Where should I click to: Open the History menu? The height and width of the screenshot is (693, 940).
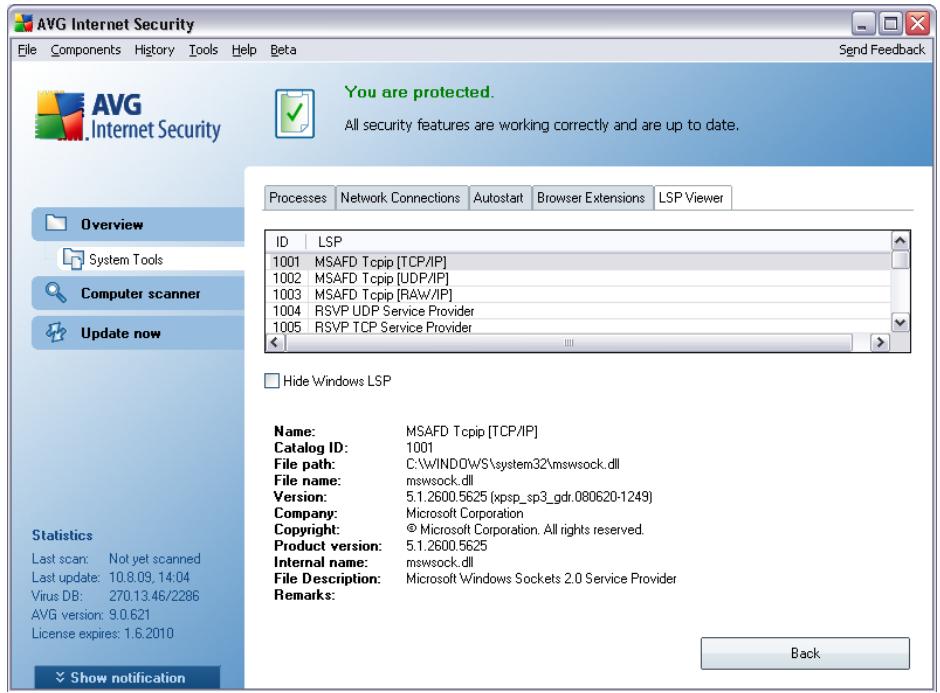(154, 50)
